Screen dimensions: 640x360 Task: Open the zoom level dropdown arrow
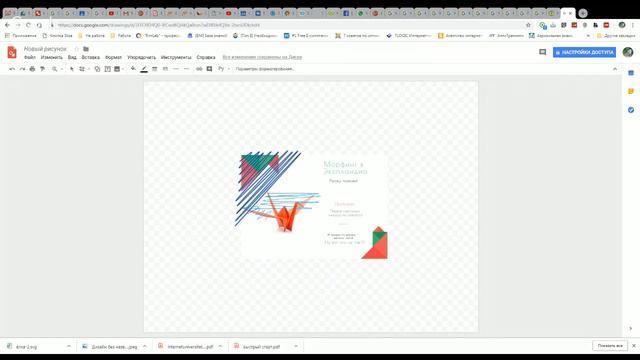[x=62, y=69]
